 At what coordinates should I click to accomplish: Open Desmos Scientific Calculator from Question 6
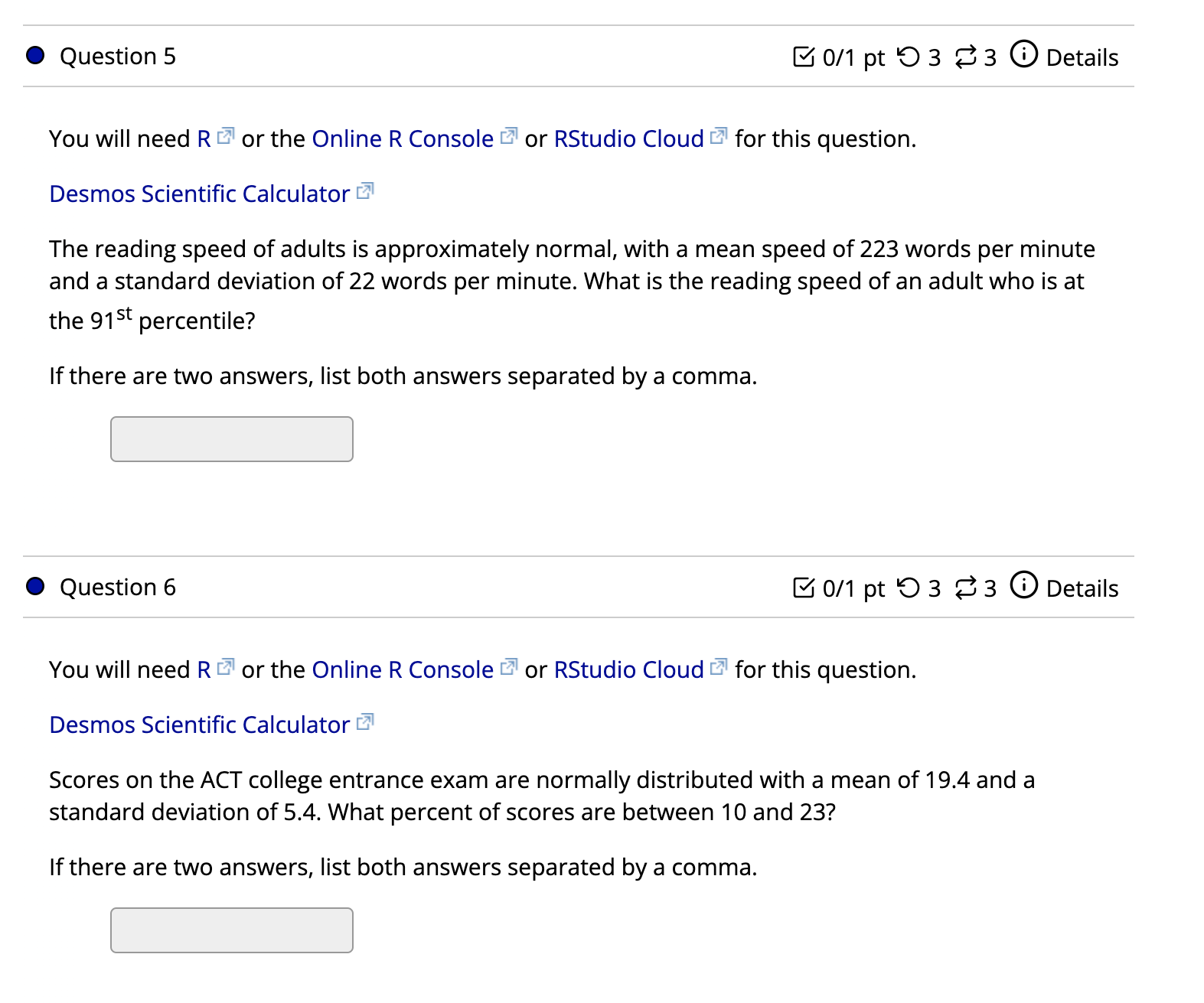(201, 723)
